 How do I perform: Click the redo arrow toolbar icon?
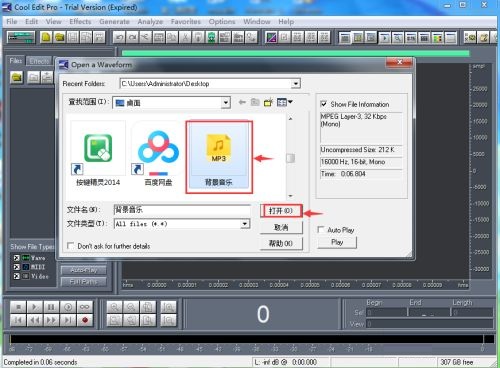[132, 37]
